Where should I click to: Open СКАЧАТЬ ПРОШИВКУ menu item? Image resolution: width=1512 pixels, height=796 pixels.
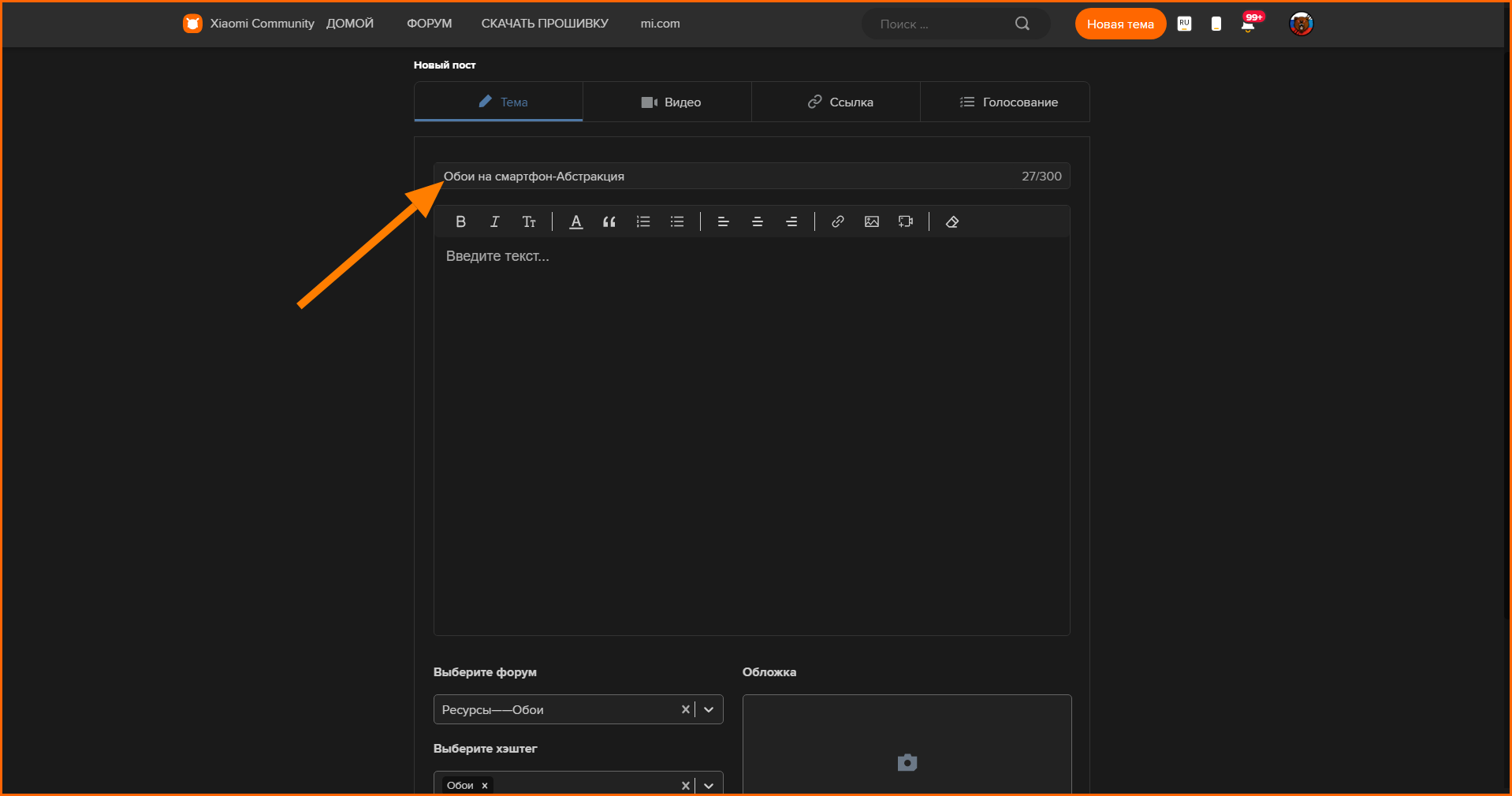coord(545,24)
